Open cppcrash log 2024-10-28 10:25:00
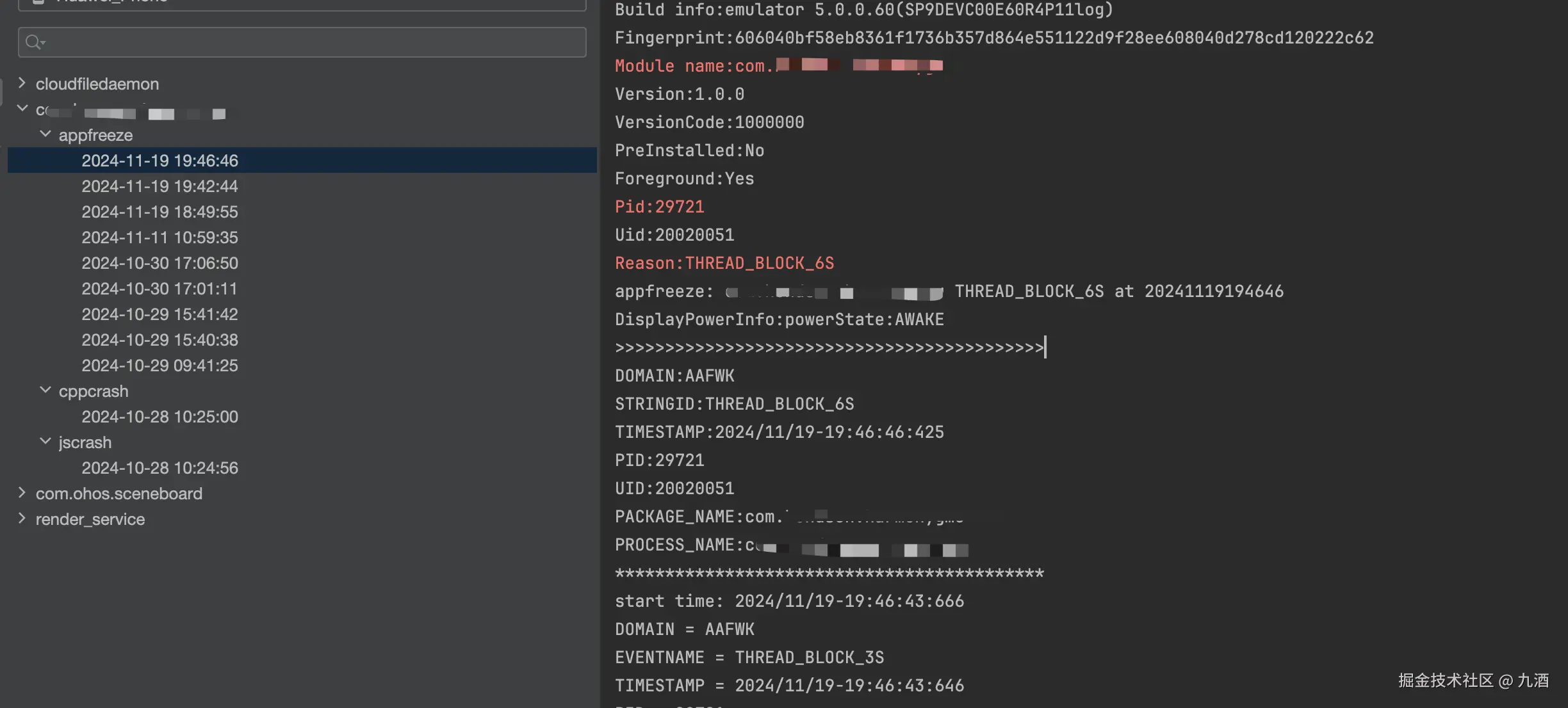 point(159,417)
